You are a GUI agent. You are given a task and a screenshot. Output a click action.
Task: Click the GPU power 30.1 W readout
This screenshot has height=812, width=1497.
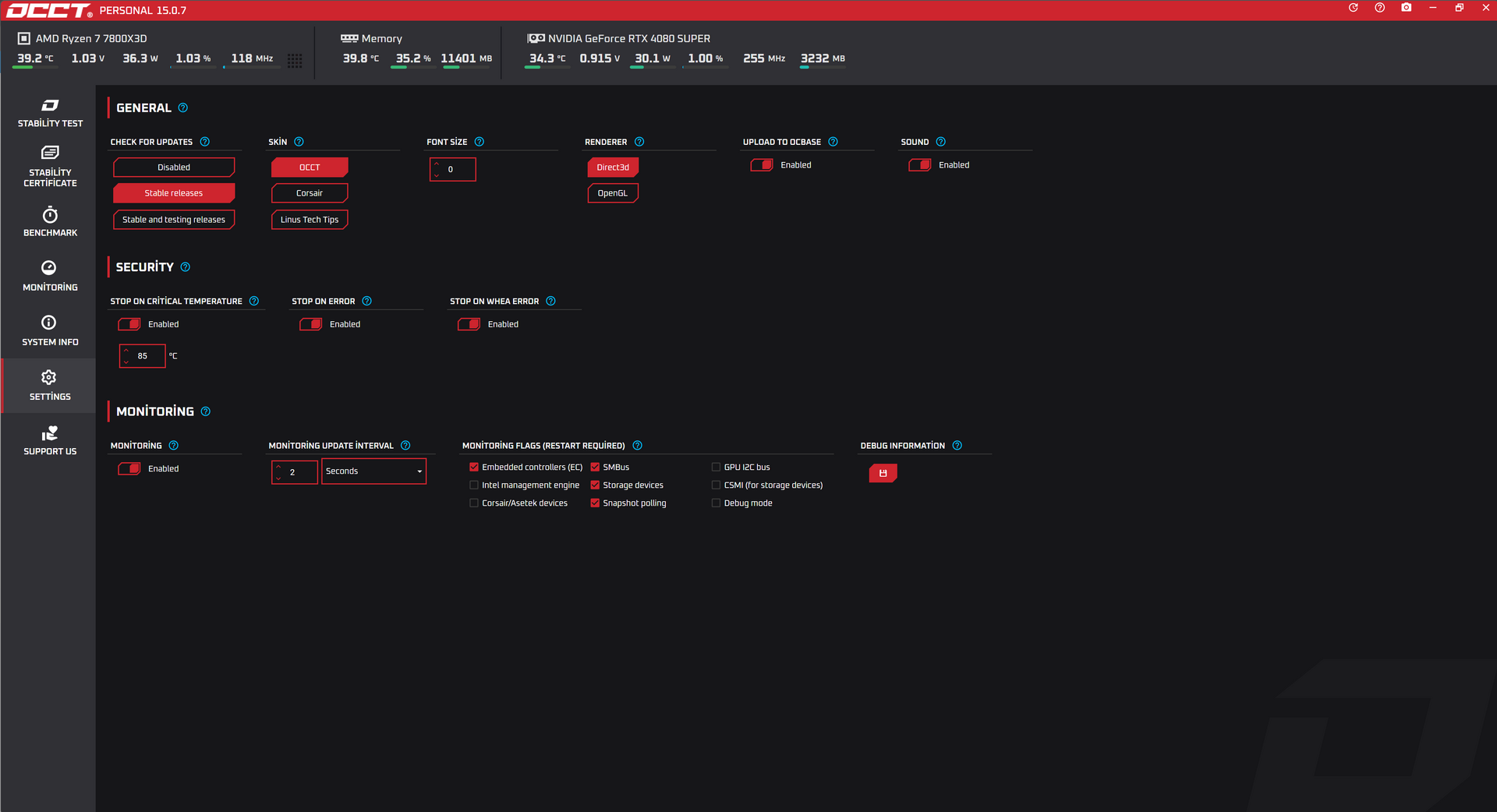tap(653, 58)
